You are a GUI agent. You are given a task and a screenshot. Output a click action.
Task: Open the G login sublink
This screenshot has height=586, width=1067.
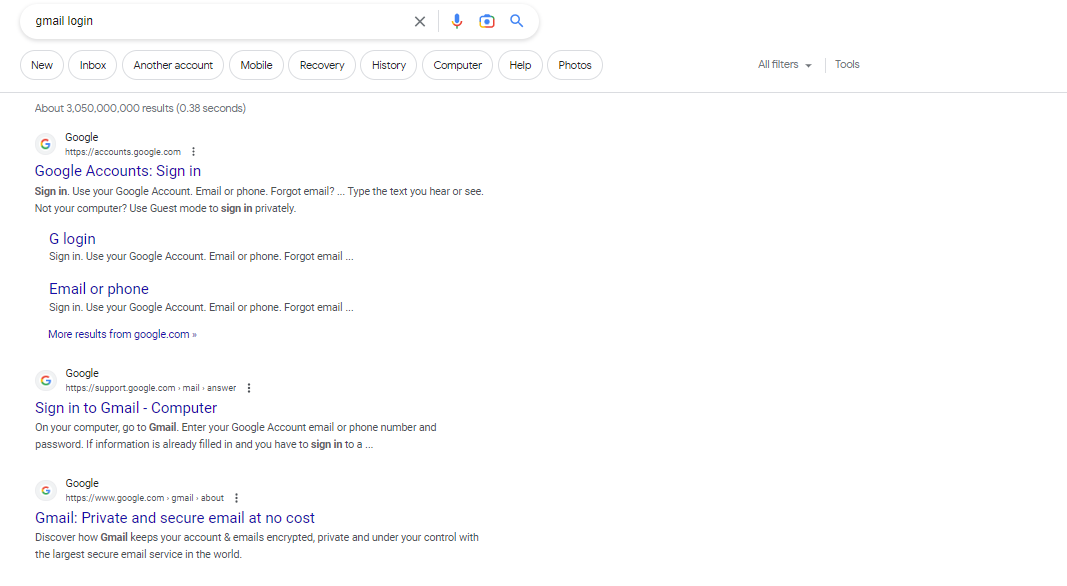pos(72,239)
